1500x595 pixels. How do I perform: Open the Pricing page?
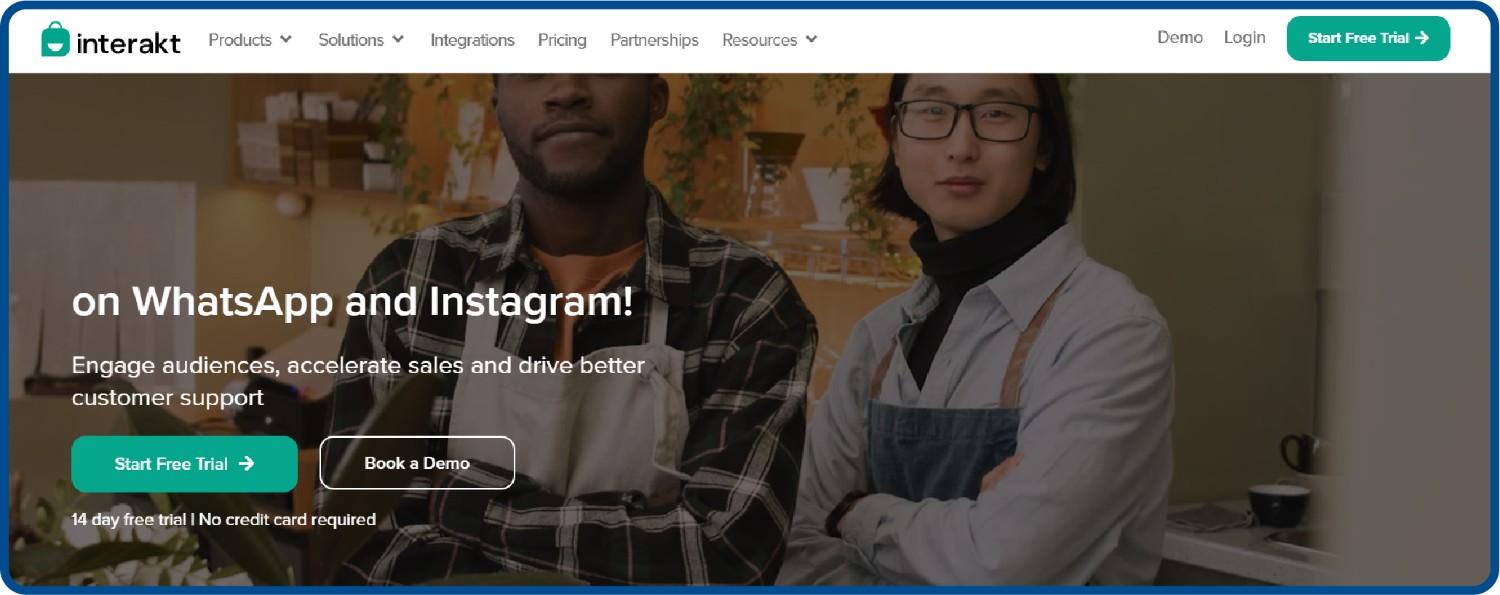click(562, 40)
